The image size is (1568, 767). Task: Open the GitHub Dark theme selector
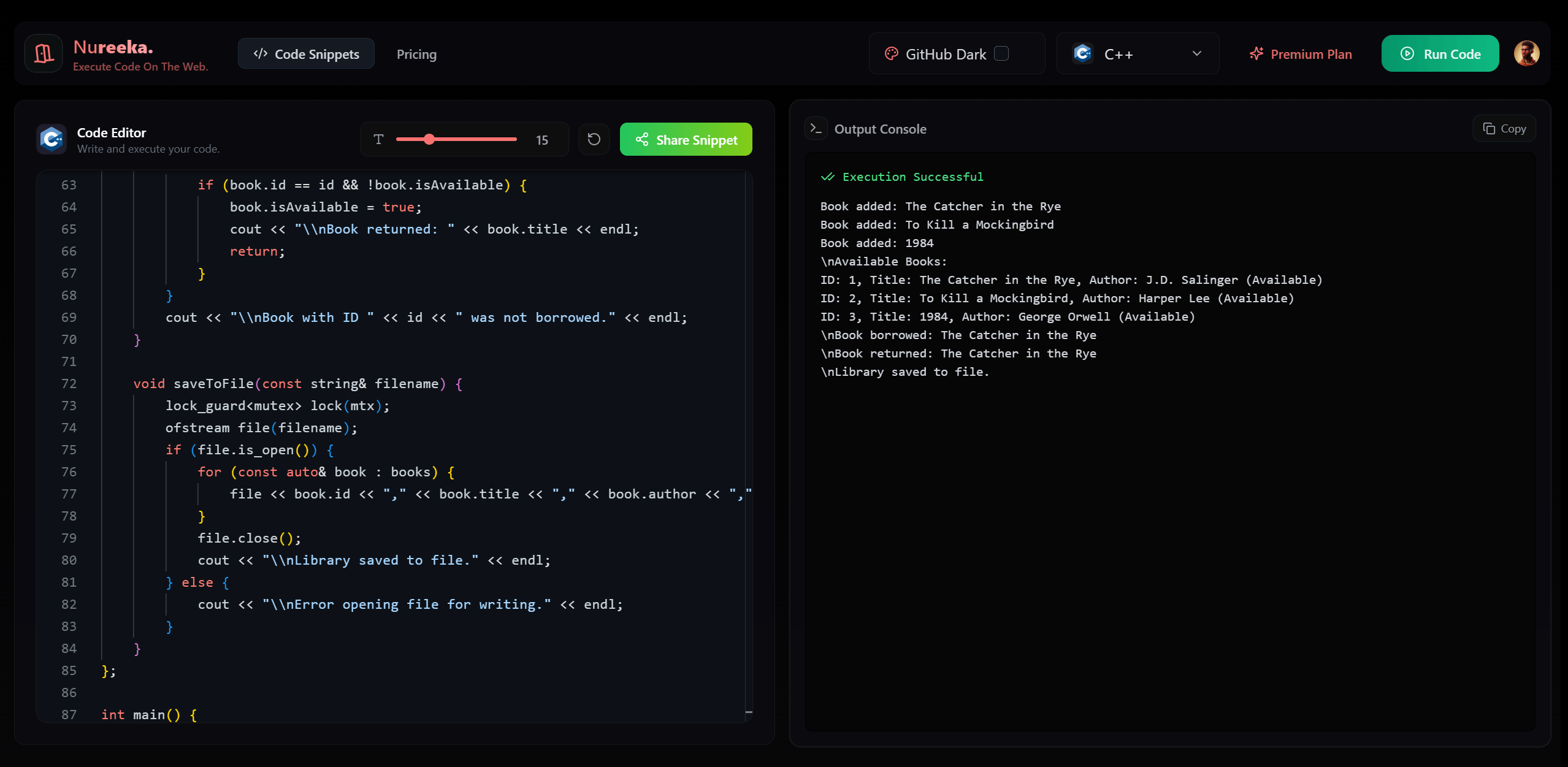point(946,54)
